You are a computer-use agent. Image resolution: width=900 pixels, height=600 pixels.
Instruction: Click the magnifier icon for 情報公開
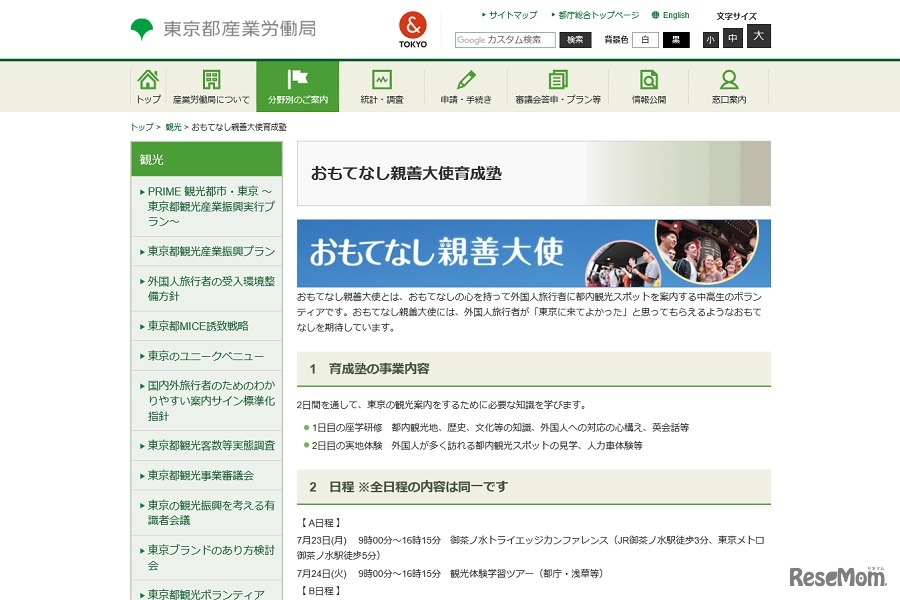[x=648, y=78]
